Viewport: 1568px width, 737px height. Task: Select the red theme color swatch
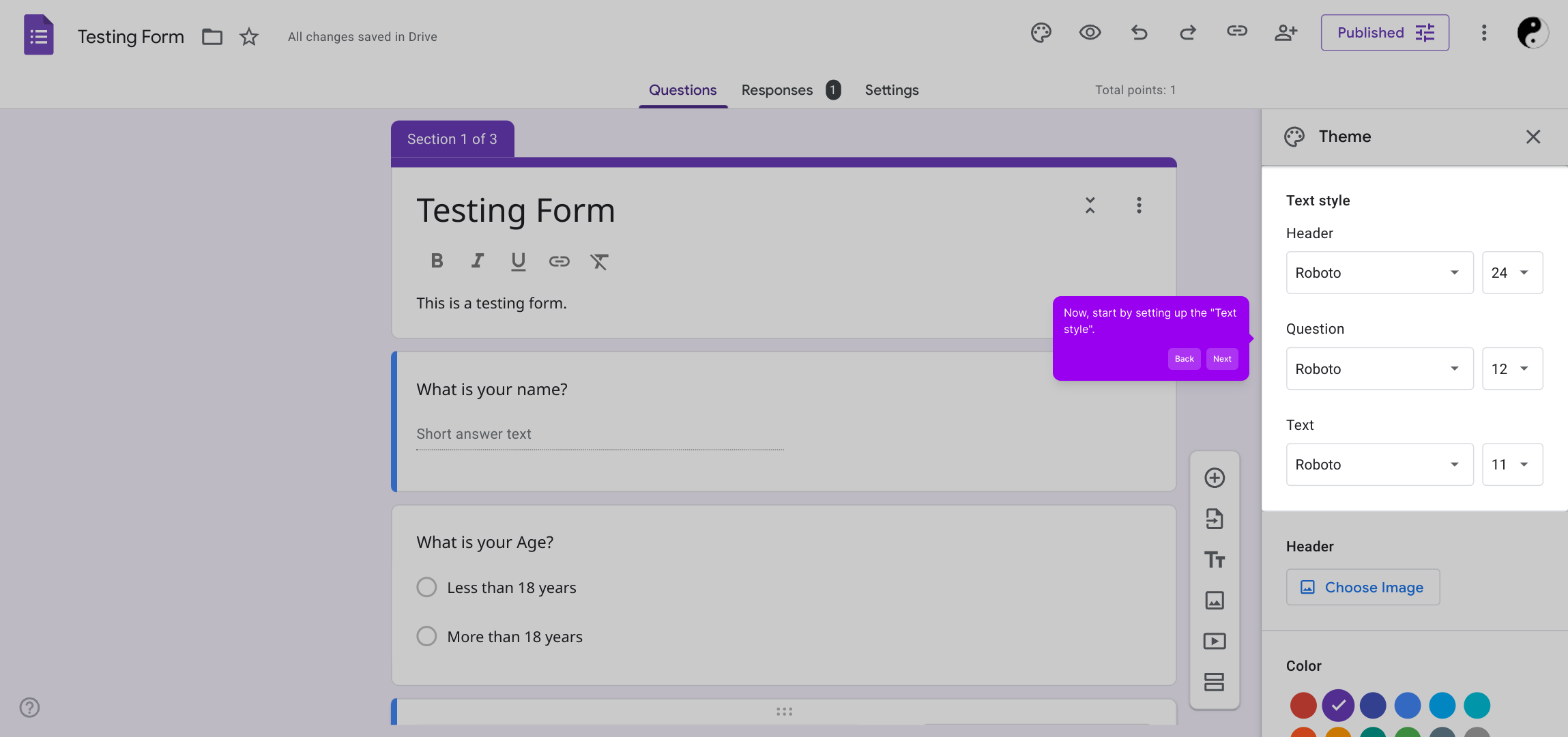[x=1303, y=706]
